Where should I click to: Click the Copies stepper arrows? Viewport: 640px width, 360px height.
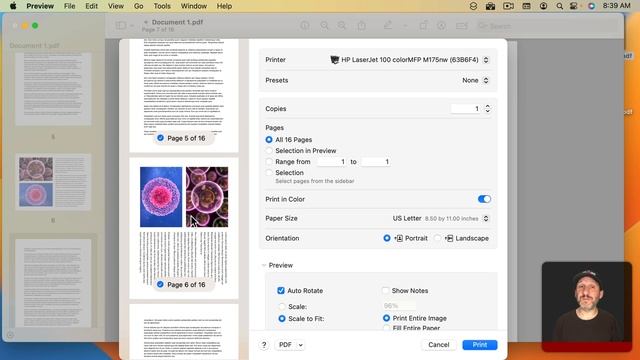487,109
